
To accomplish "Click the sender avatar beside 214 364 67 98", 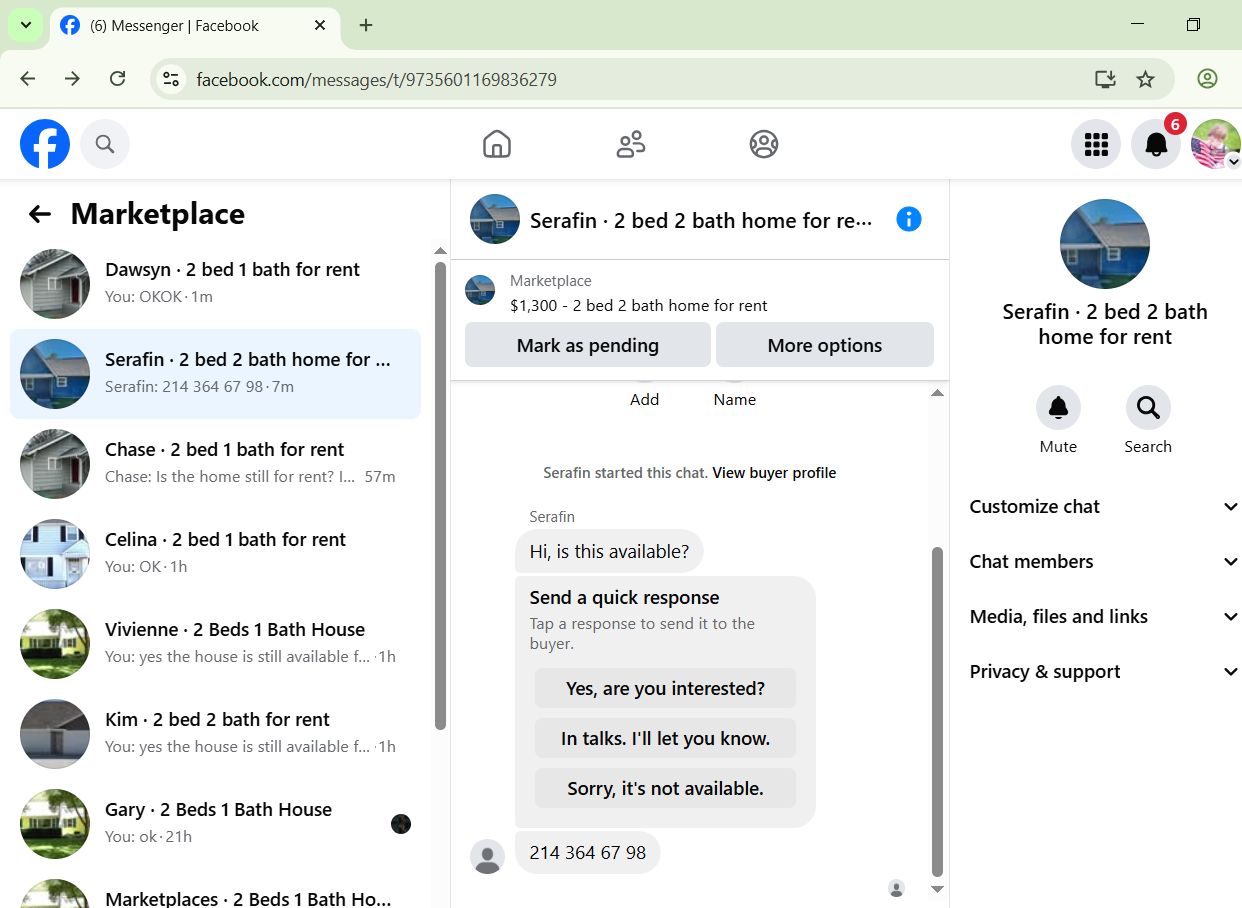I will click(x=487, y=856).
